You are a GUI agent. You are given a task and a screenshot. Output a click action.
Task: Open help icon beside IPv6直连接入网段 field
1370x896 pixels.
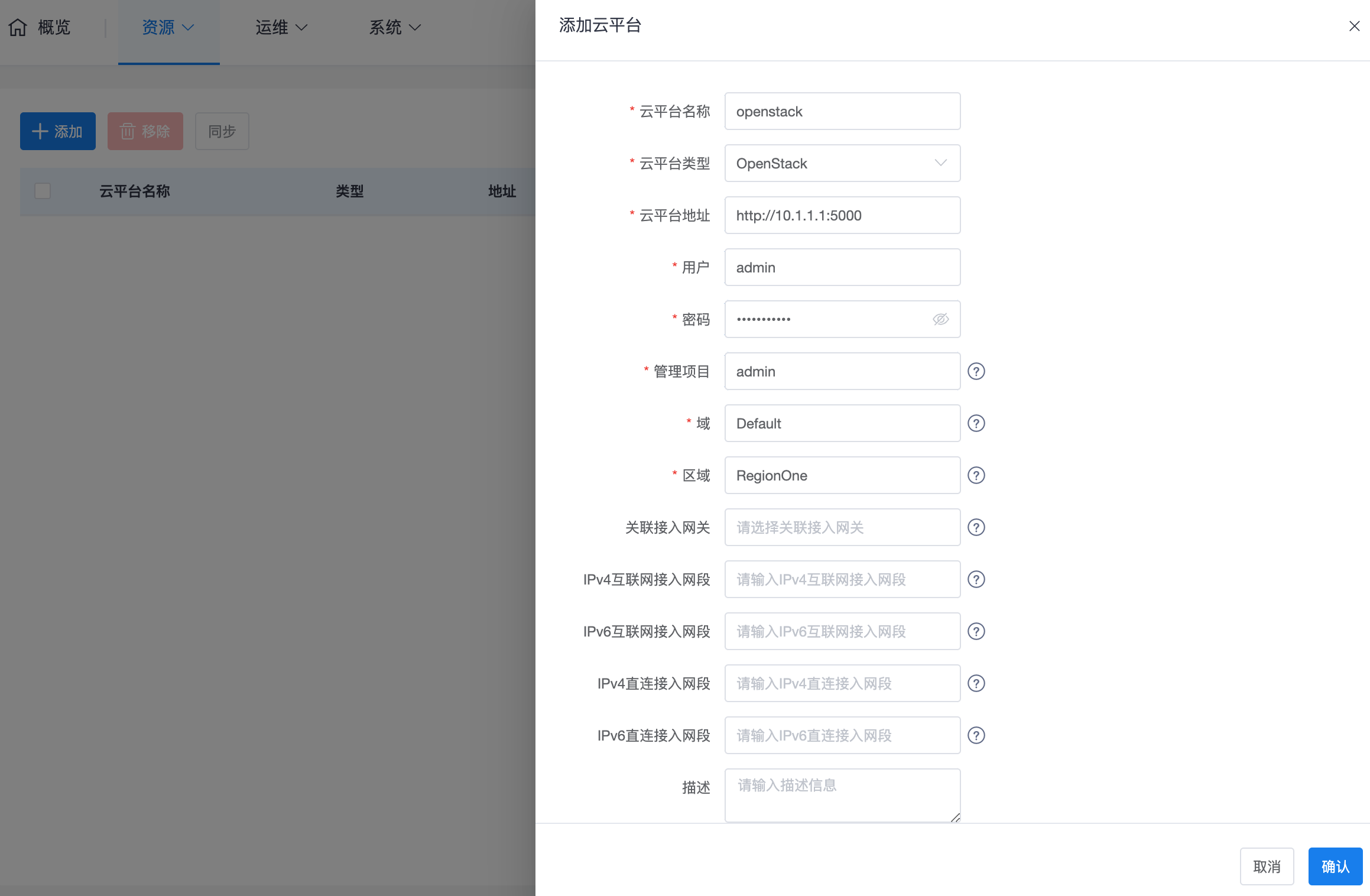(976, 735)
